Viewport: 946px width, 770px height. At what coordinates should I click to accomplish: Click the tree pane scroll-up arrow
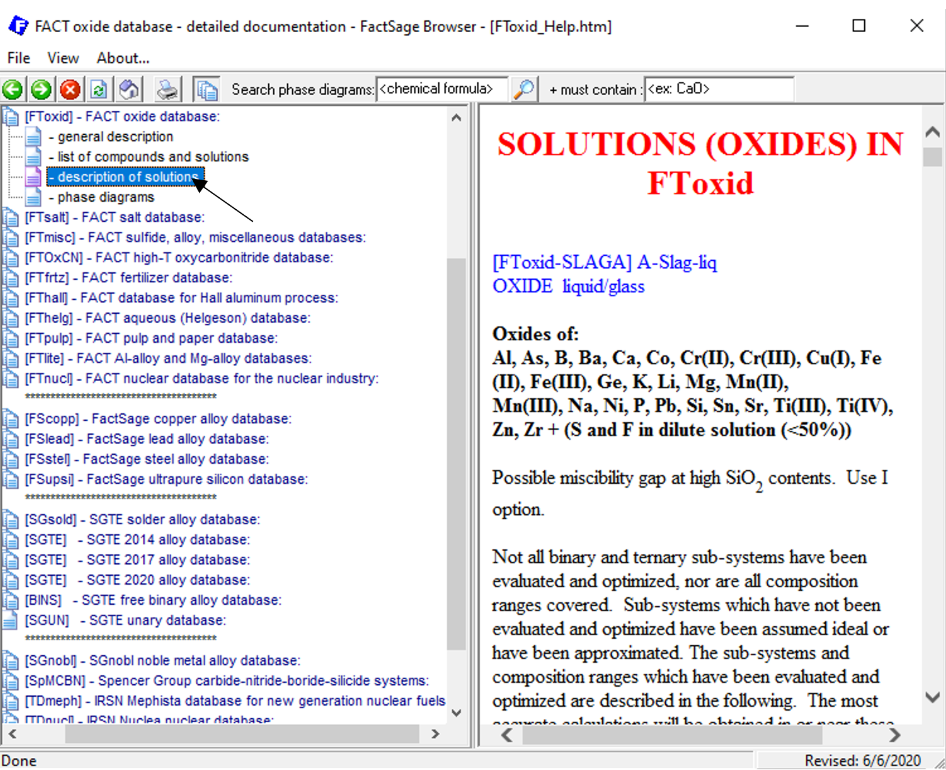(x=457, y=118)
